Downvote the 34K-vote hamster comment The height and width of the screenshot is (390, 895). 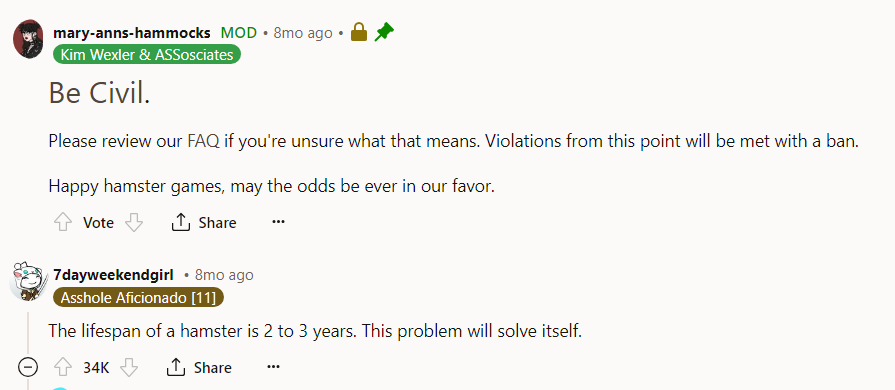click(129, 367)
